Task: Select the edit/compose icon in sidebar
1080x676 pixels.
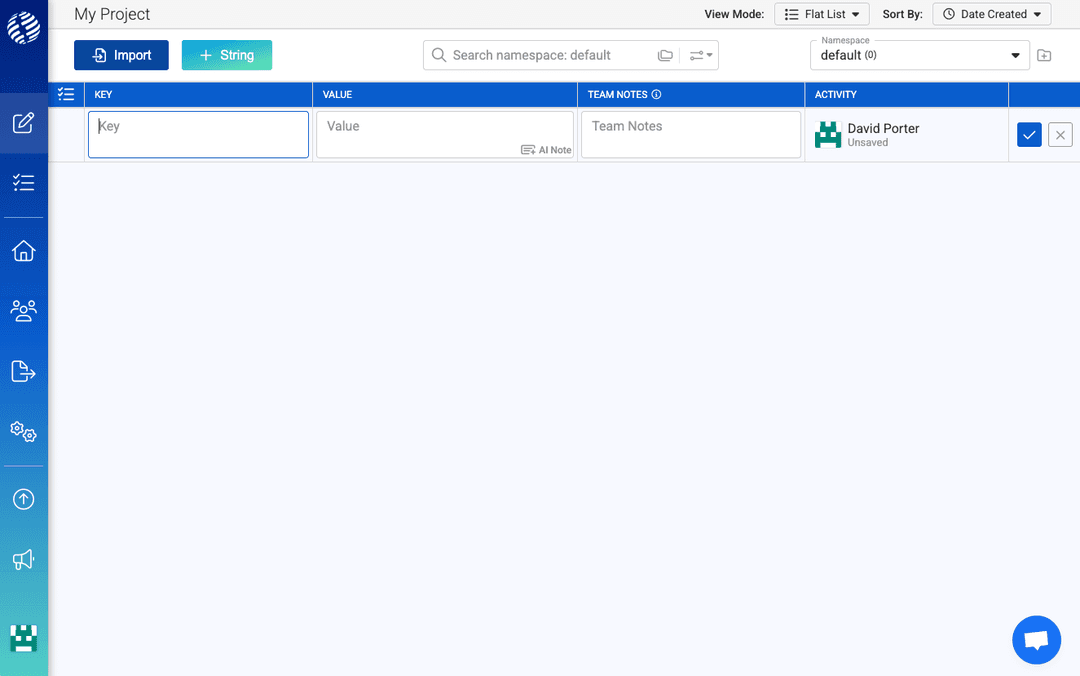Action: [x=23, y=122]
